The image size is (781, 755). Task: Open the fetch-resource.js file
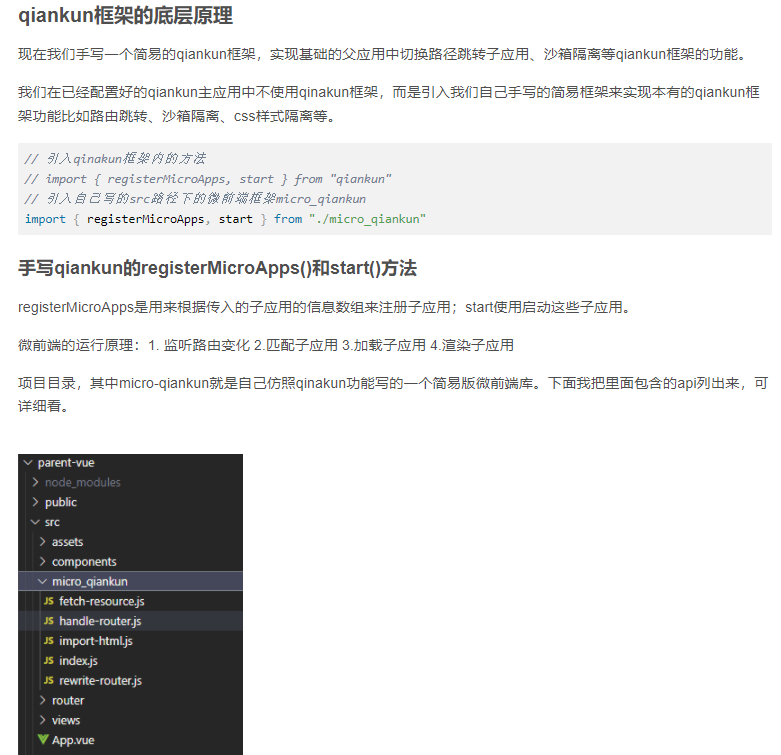click(102, 601)
